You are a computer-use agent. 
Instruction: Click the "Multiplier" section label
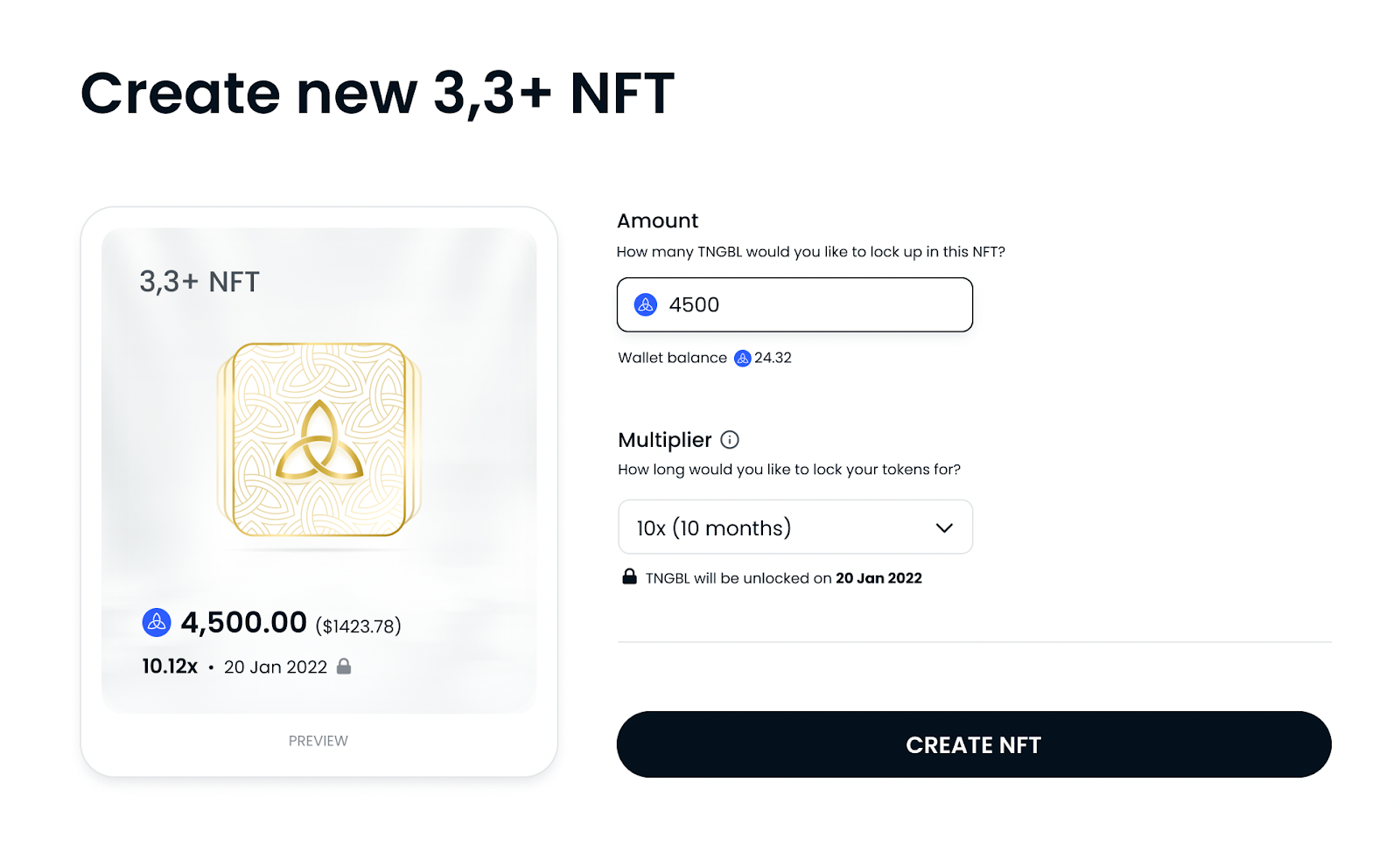coord(664,440)
